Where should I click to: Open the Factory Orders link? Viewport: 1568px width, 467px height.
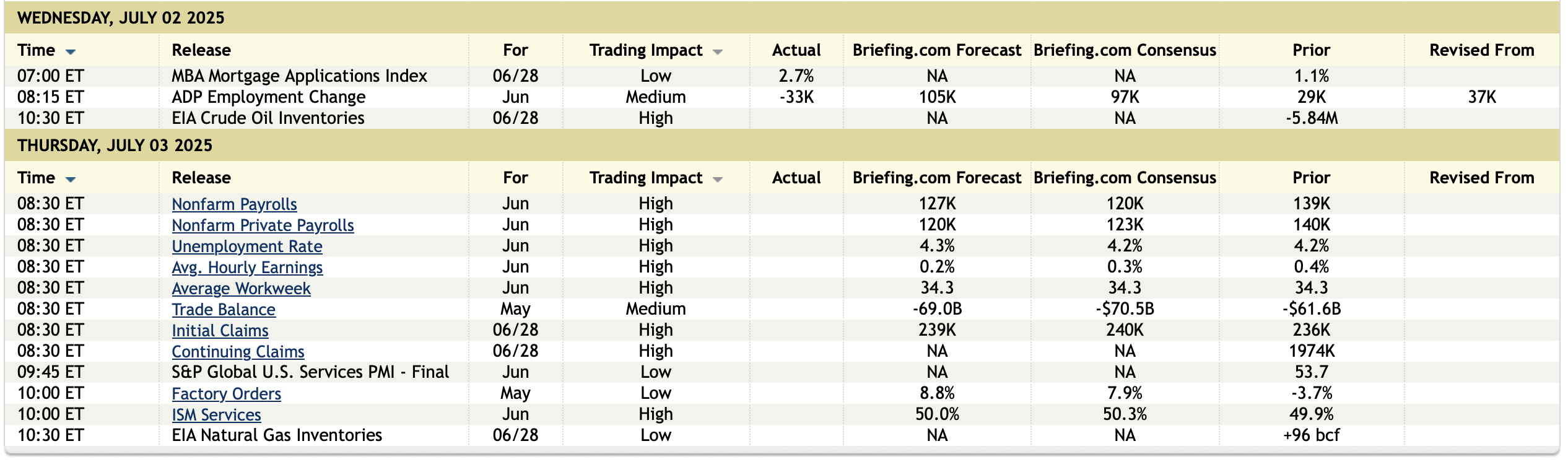pos(226,394)
